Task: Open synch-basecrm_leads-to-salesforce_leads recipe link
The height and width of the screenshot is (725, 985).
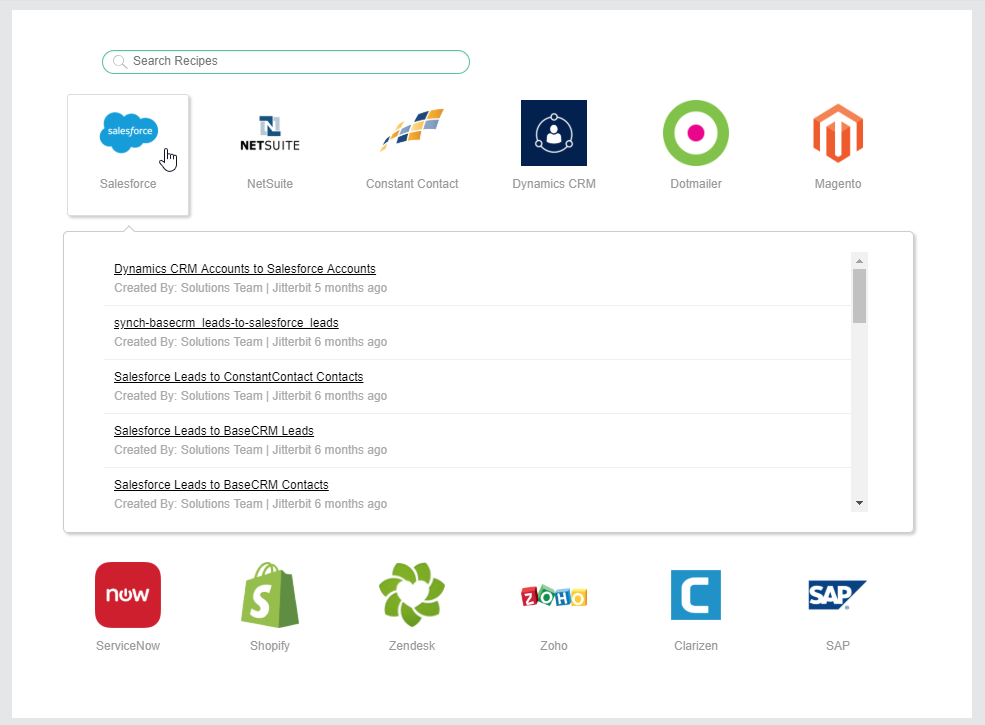Action: [x=226, y=323]
